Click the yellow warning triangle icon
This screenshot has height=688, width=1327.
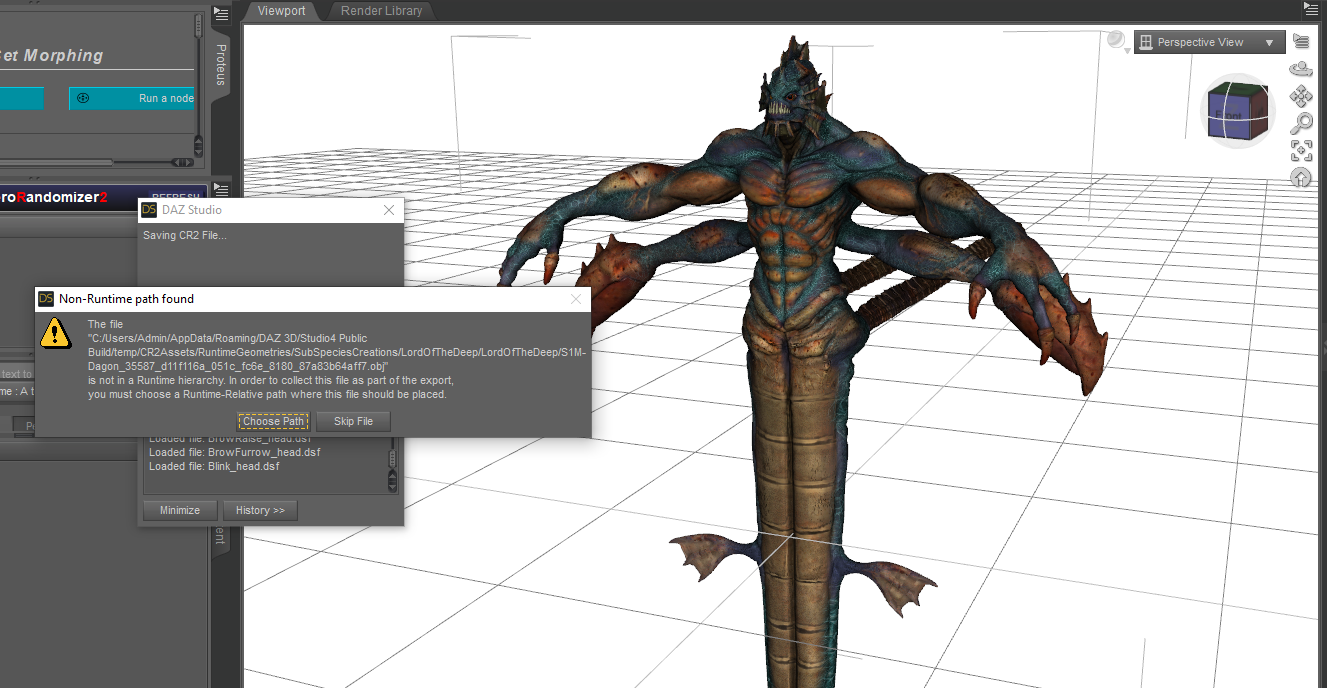pos(56,332)
